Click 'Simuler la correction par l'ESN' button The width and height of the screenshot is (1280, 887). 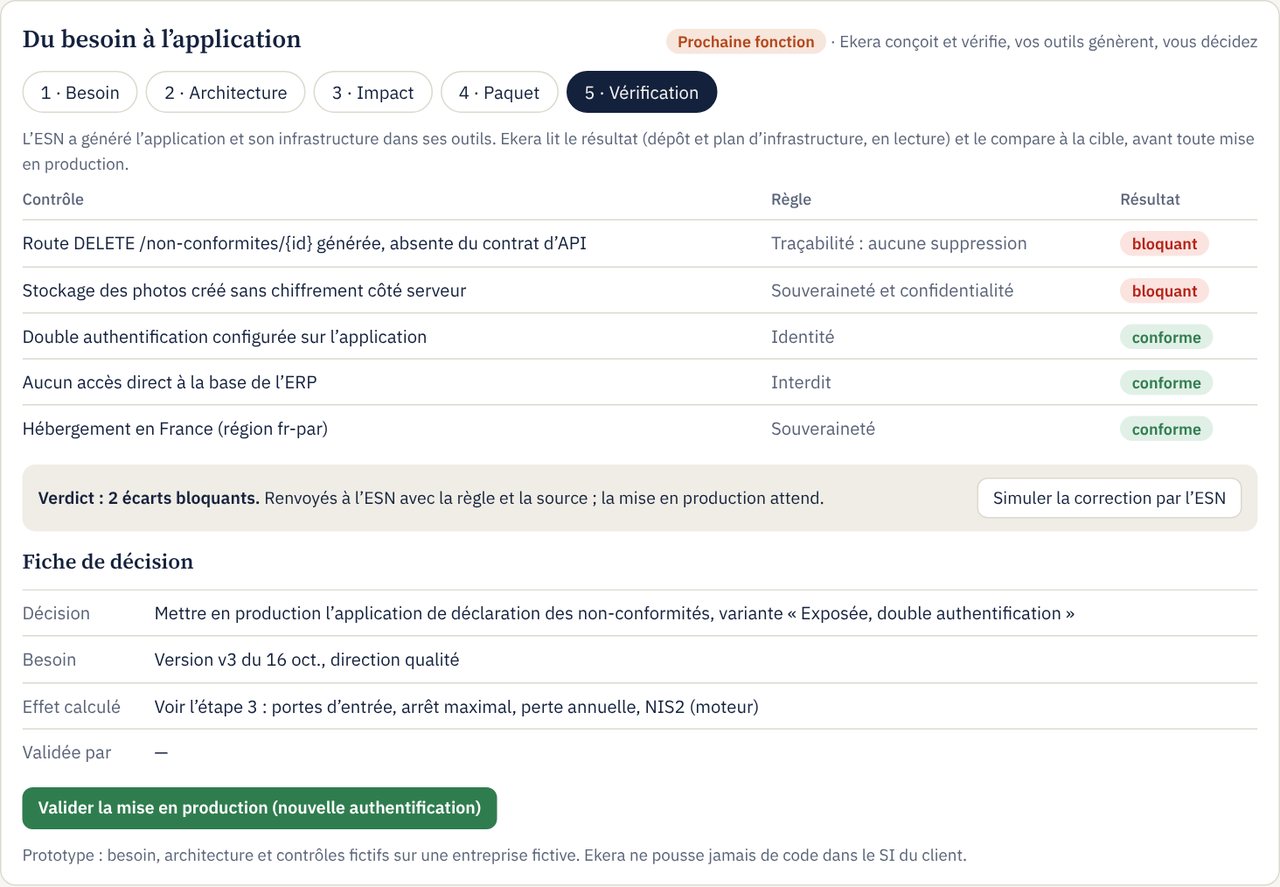point(1109,498)
